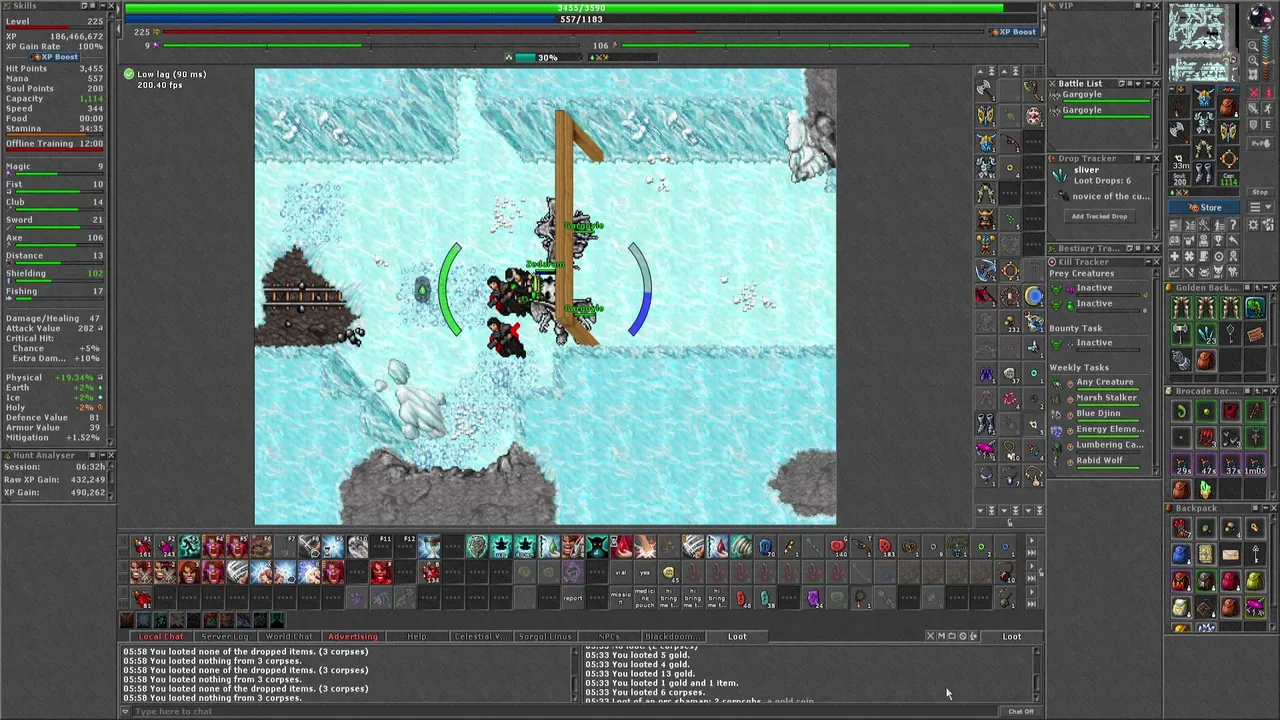Screen dimensions: 1280x720
Task: Click the 'yes' action bar slot
Action: point(645,573)
